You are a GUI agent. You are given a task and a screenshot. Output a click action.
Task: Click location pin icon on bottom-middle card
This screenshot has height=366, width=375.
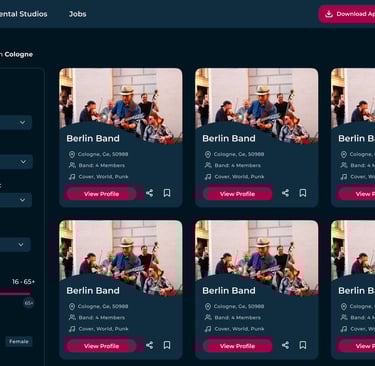pos(208,306)
